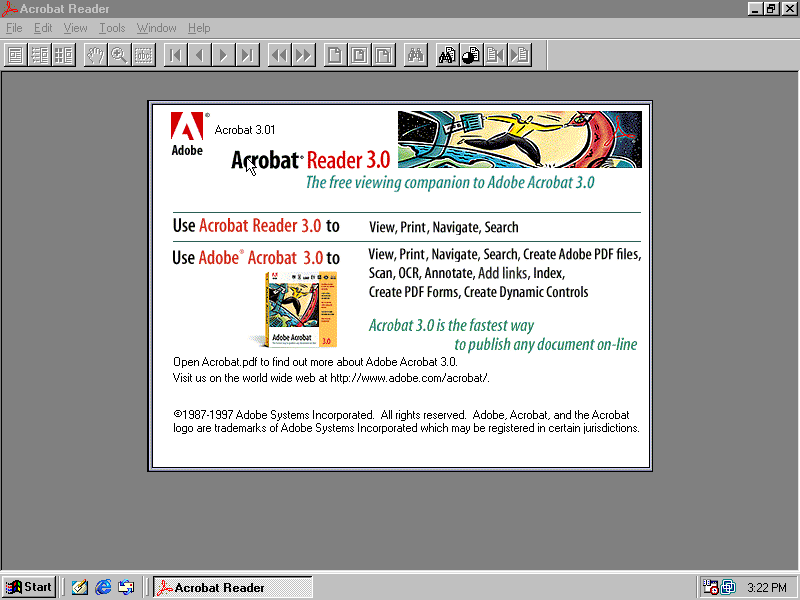
Task: Choose the Fit Width page icon
Action: point(383,55)
